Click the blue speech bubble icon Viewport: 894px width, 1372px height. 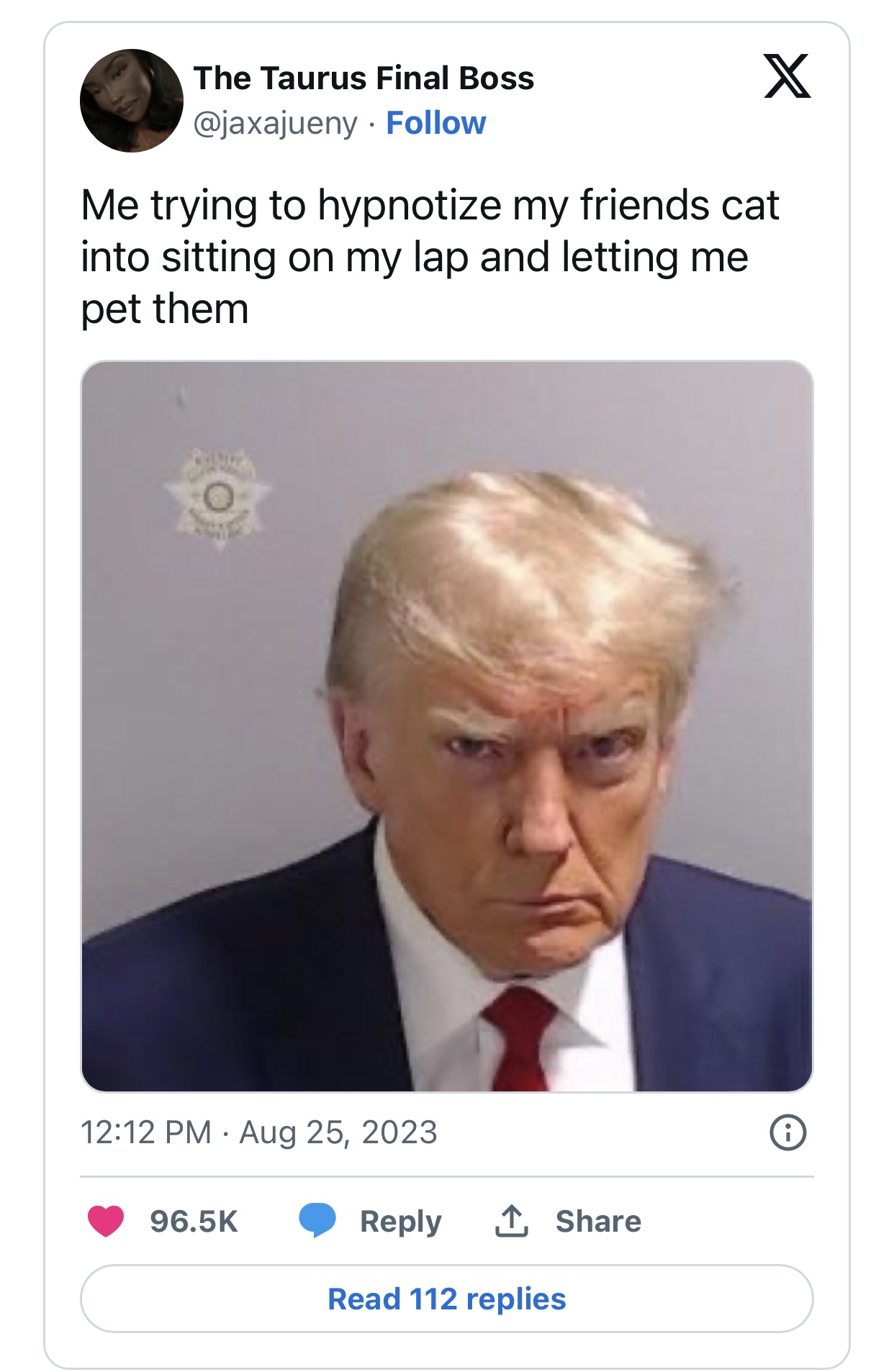point(317,1221)
